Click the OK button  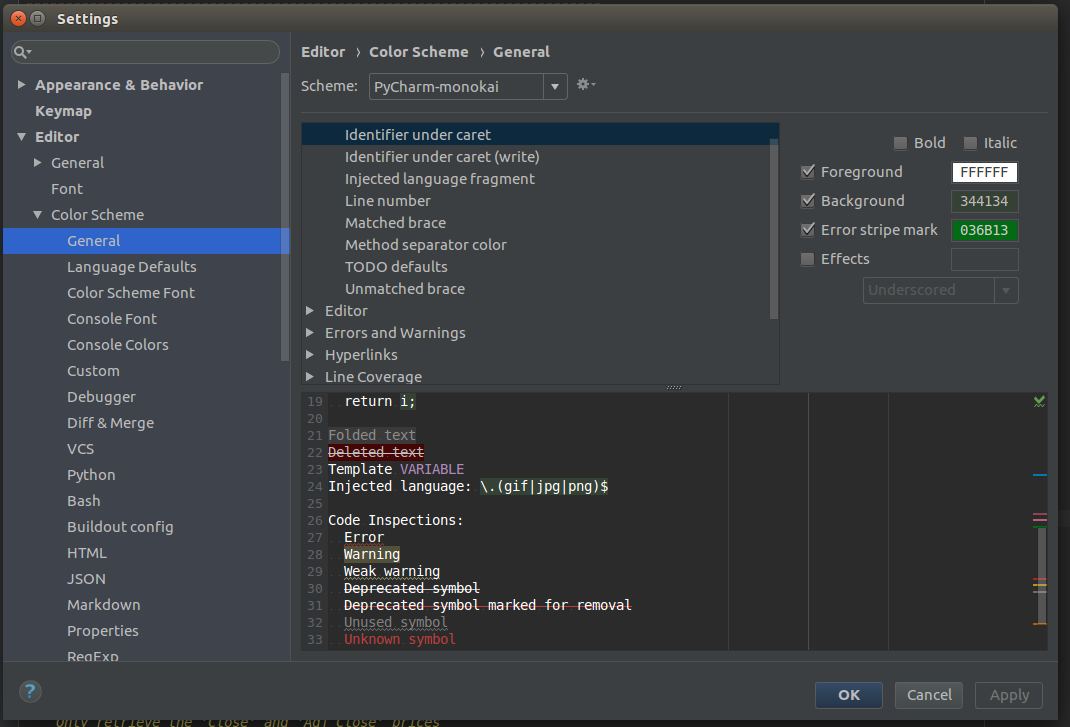click(x=848, y=695)
